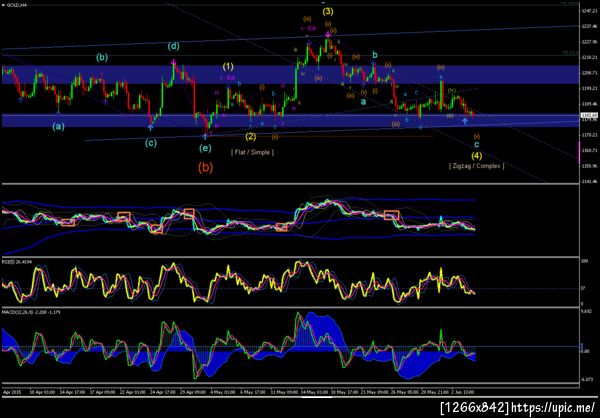Click the (1) wave label
This screenshot has height=418, width=600.
pos(228,67)
